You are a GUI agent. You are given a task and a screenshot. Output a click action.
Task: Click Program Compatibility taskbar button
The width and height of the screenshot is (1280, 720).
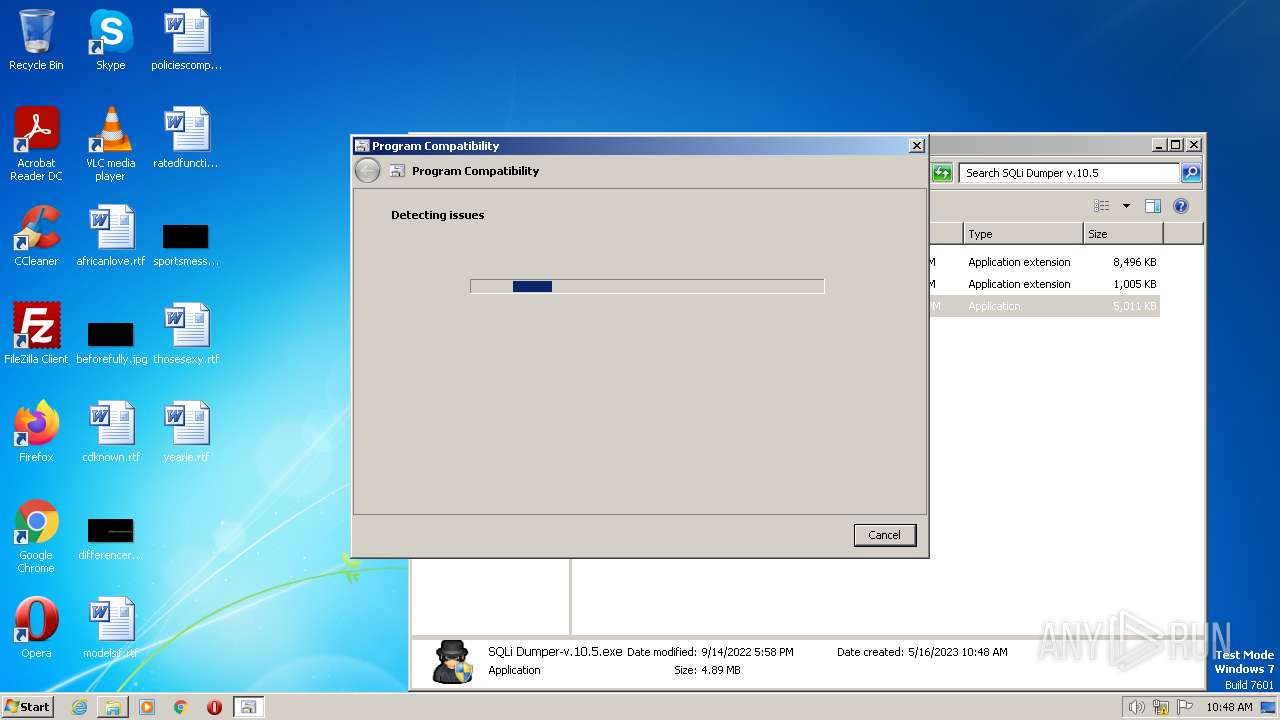(x=248, y=707)
